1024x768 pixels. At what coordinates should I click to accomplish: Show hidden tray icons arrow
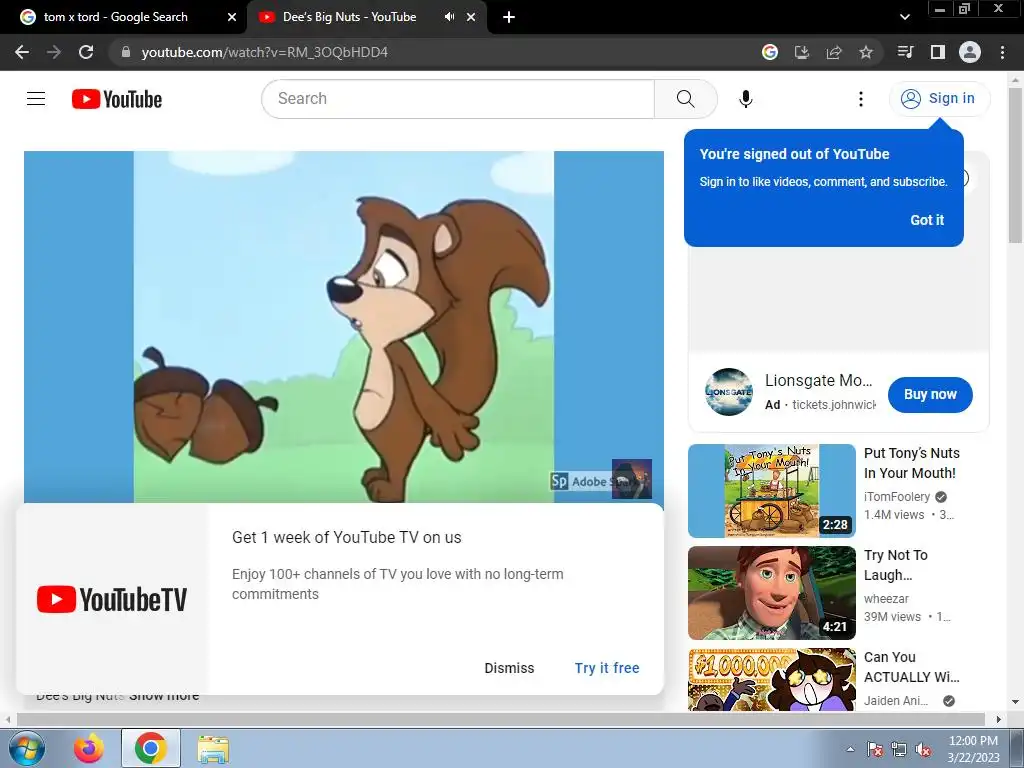(850, 750)
